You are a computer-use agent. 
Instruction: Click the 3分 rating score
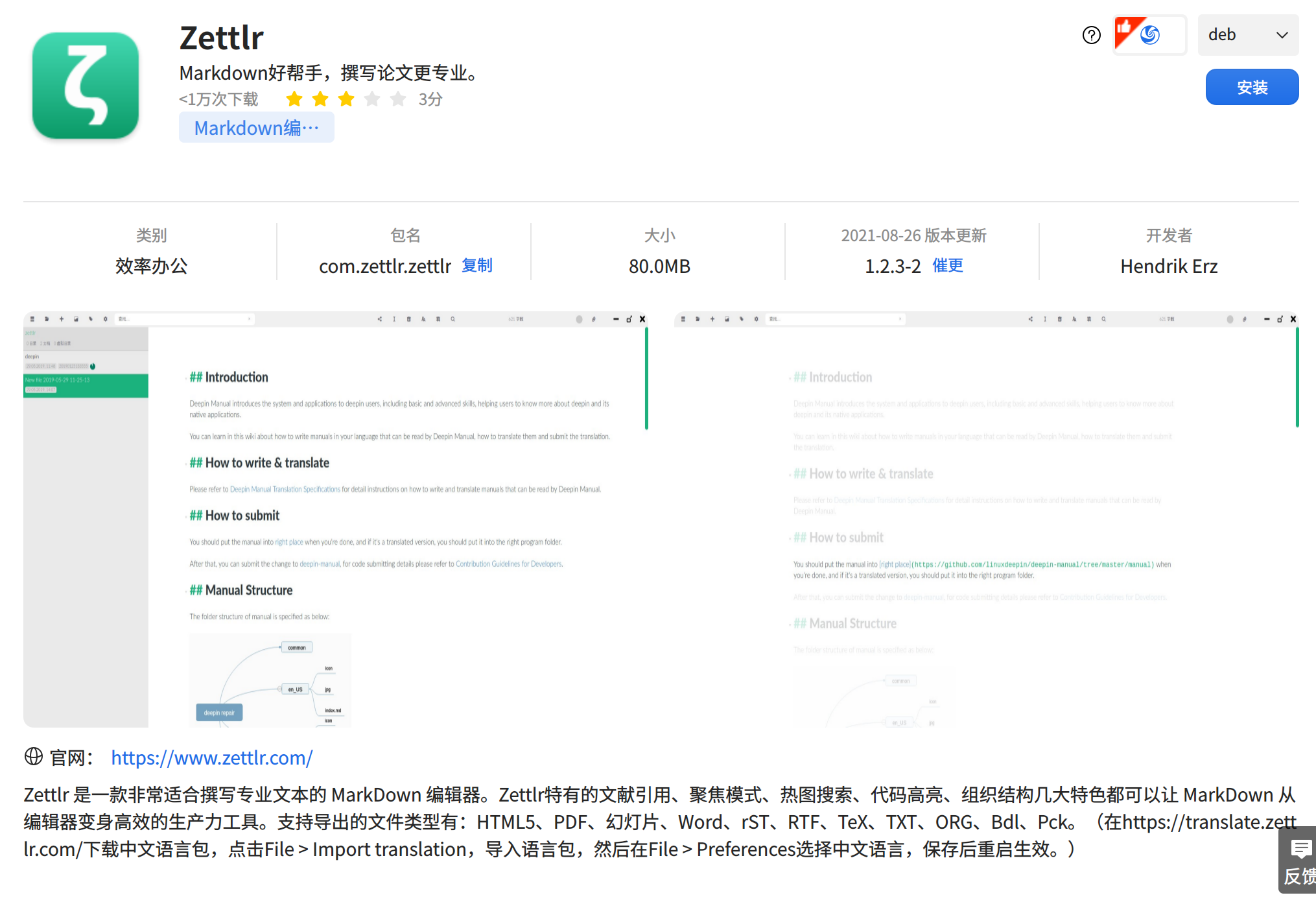[430, 99]
